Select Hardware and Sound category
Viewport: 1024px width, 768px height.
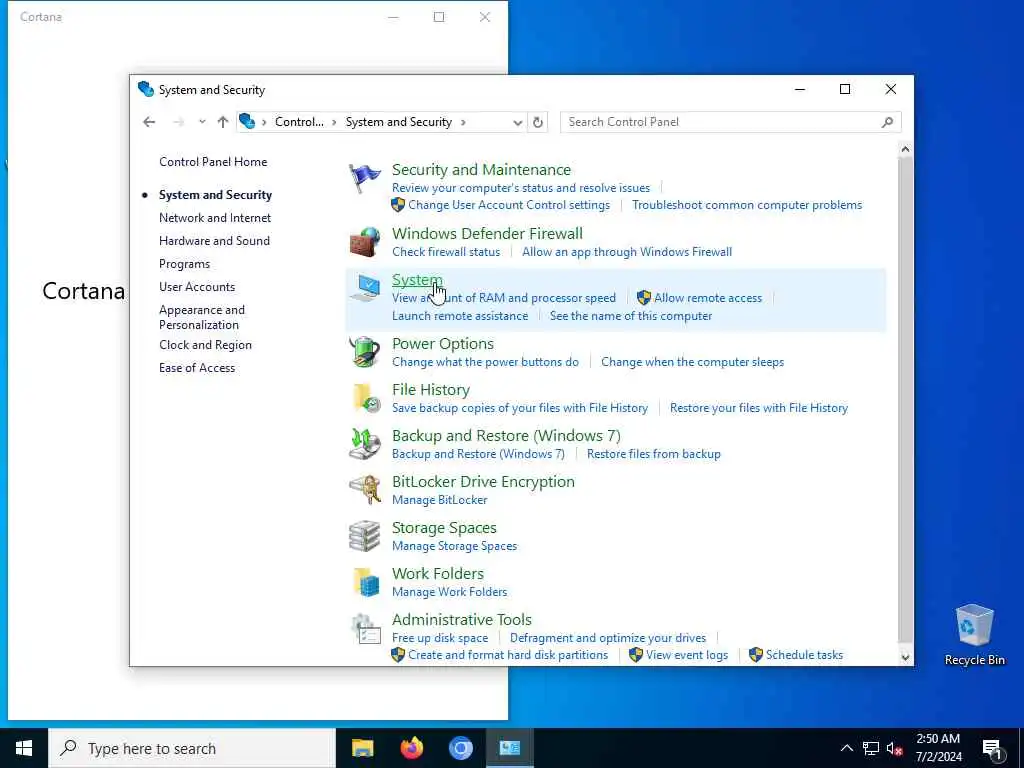coord(214,241)
